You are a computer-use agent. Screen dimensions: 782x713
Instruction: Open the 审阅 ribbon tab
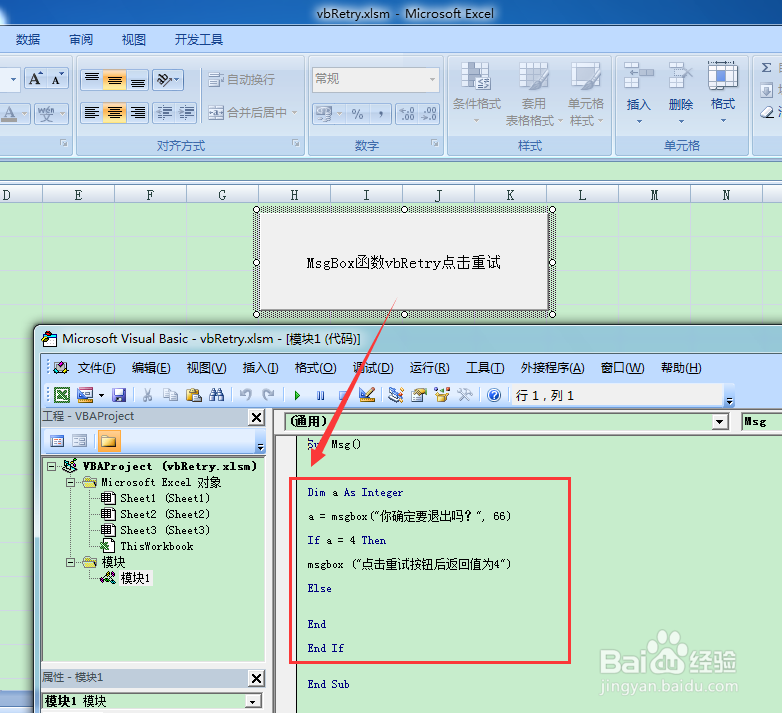click(81, 39)
